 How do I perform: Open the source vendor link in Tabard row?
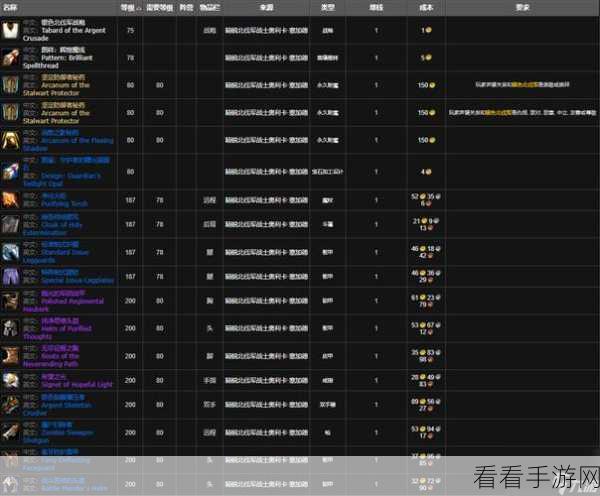coord(266,30)
